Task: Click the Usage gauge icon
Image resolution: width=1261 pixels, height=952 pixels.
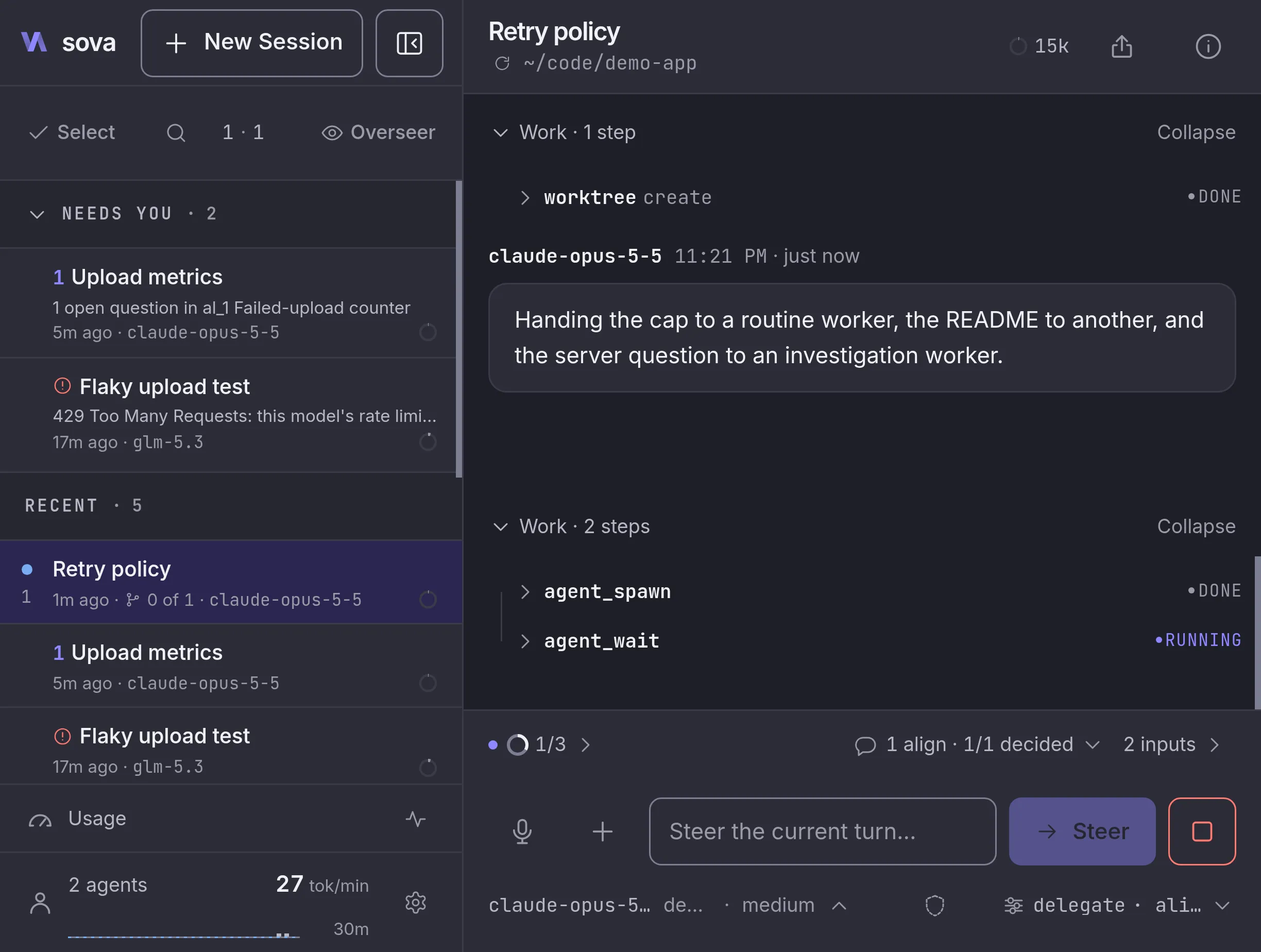Action: click(40, 820)
